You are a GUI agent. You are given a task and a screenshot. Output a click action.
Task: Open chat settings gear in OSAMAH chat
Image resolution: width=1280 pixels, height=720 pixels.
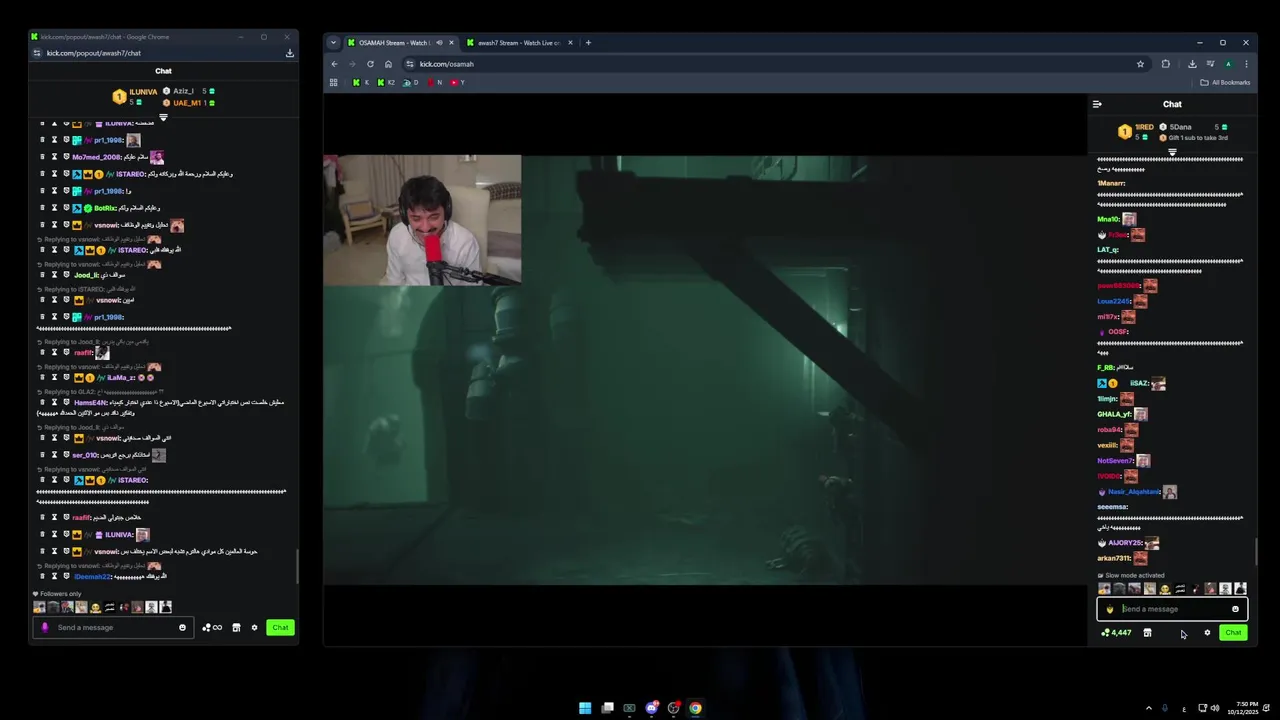click(1207, 632)
